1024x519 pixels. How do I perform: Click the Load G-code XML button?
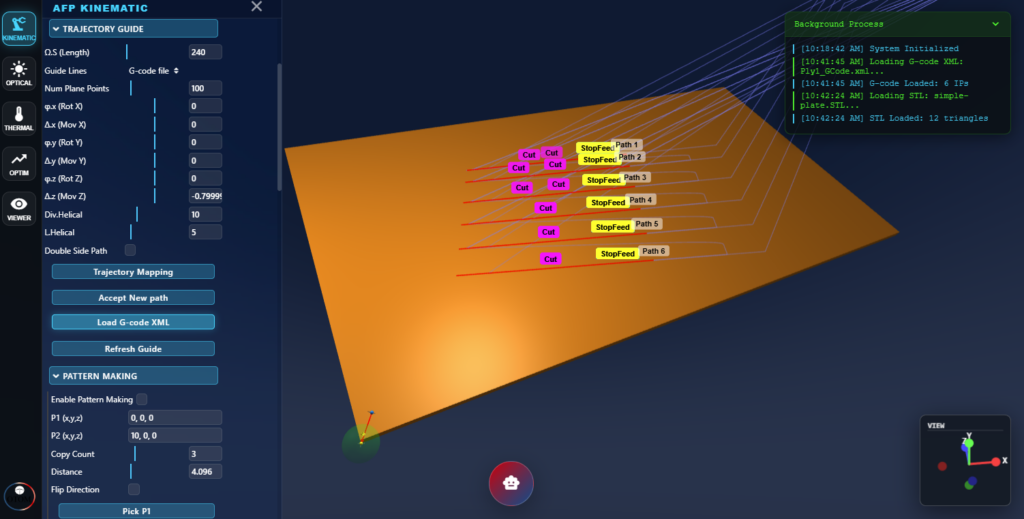[133, 322]
